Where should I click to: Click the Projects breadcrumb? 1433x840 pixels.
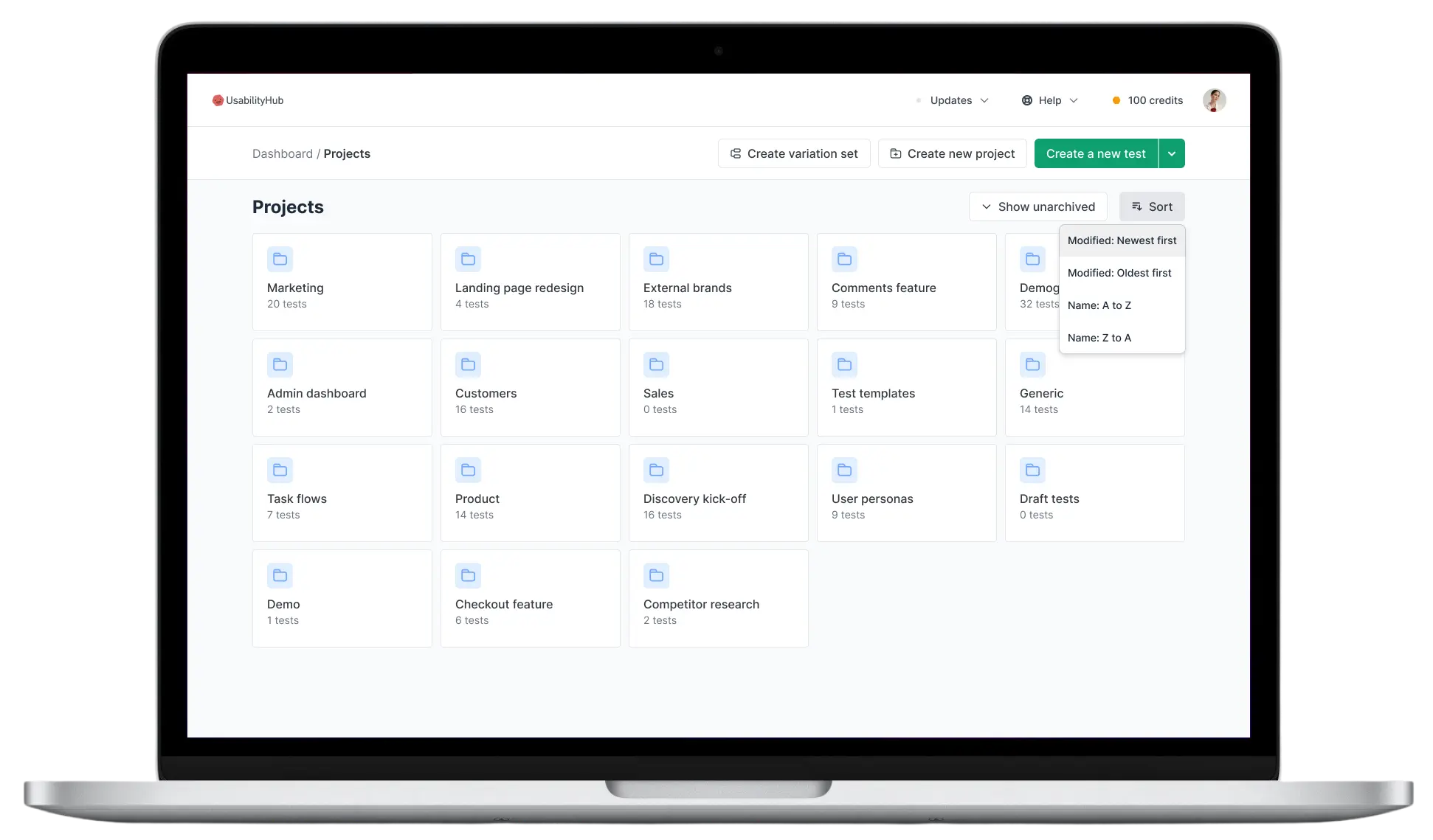coord(347,153)
